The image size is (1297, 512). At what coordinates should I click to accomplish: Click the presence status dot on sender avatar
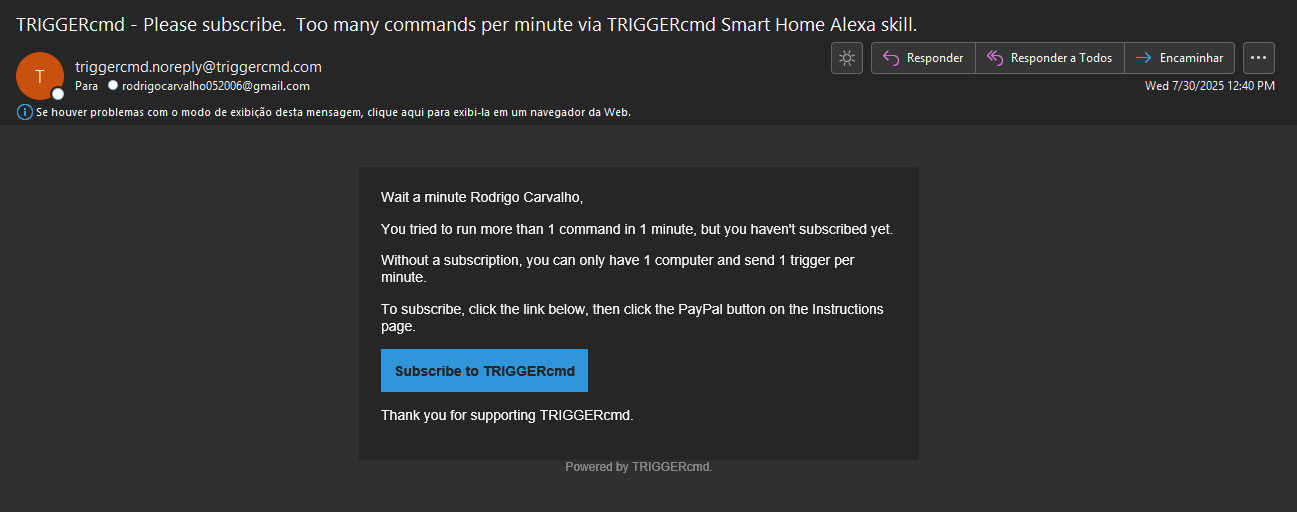[x=58, y=94]
